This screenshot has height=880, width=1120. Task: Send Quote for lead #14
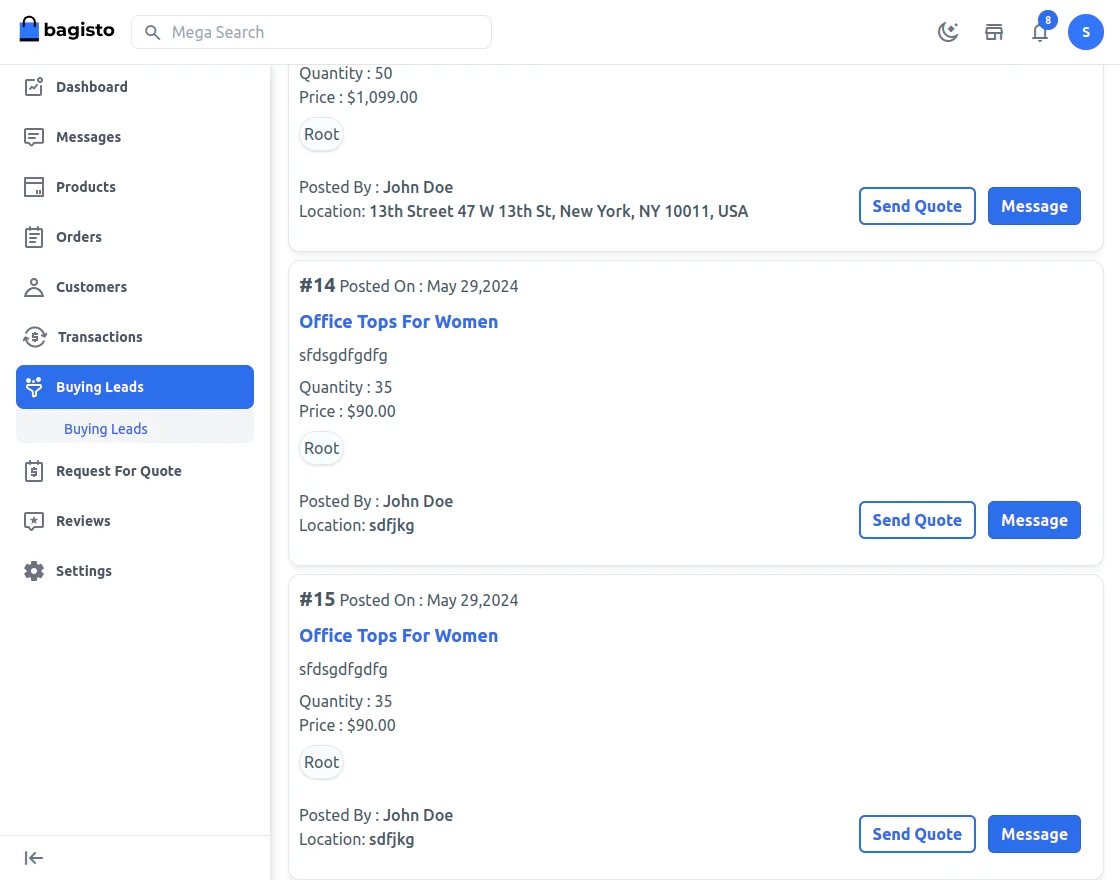pyautogui.click(x=917, y=520)
